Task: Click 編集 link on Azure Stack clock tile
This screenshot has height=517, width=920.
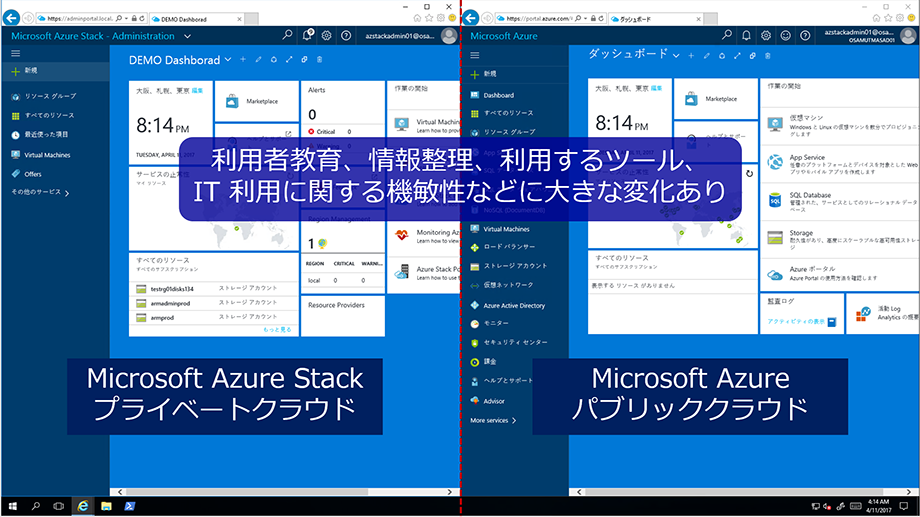Action: (198, 90)
